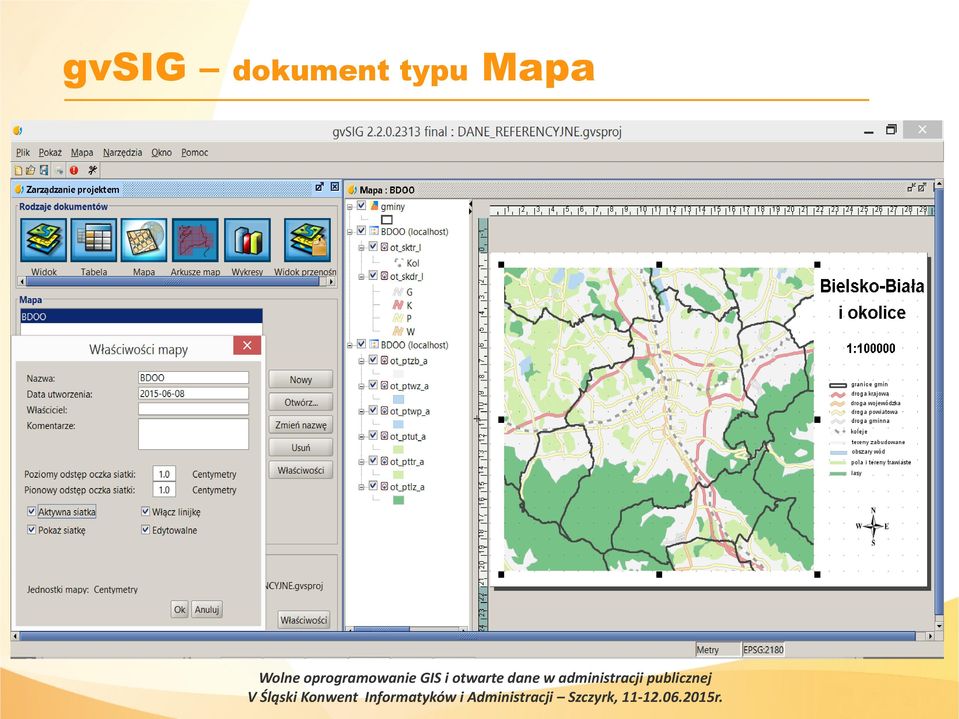Select BDOO in the Mapa list
This screenshot has height=719, width=959.
click(141, 316)
